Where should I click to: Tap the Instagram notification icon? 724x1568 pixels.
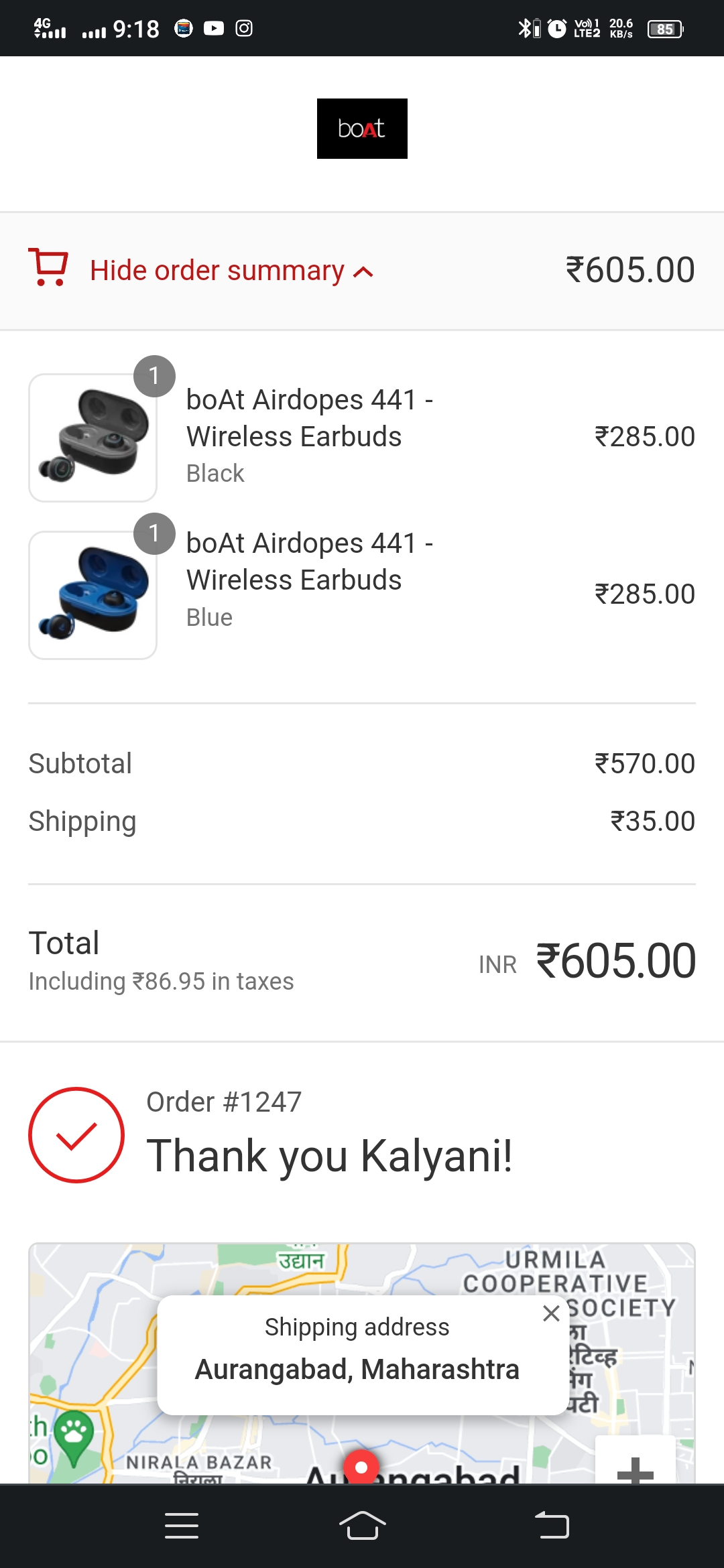244,28
